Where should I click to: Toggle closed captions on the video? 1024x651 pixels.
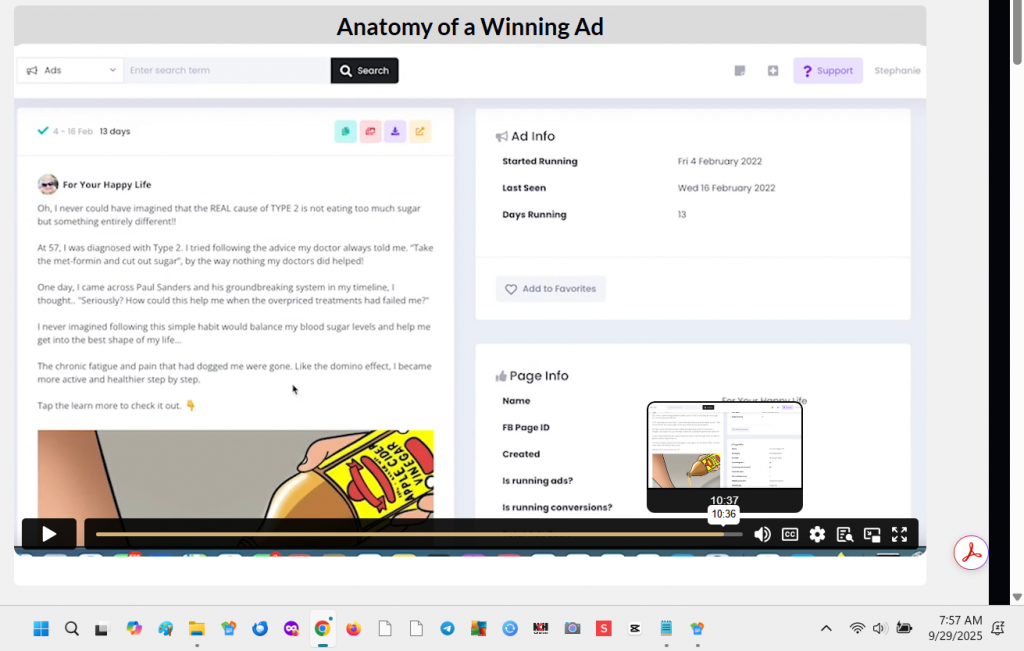790,534
